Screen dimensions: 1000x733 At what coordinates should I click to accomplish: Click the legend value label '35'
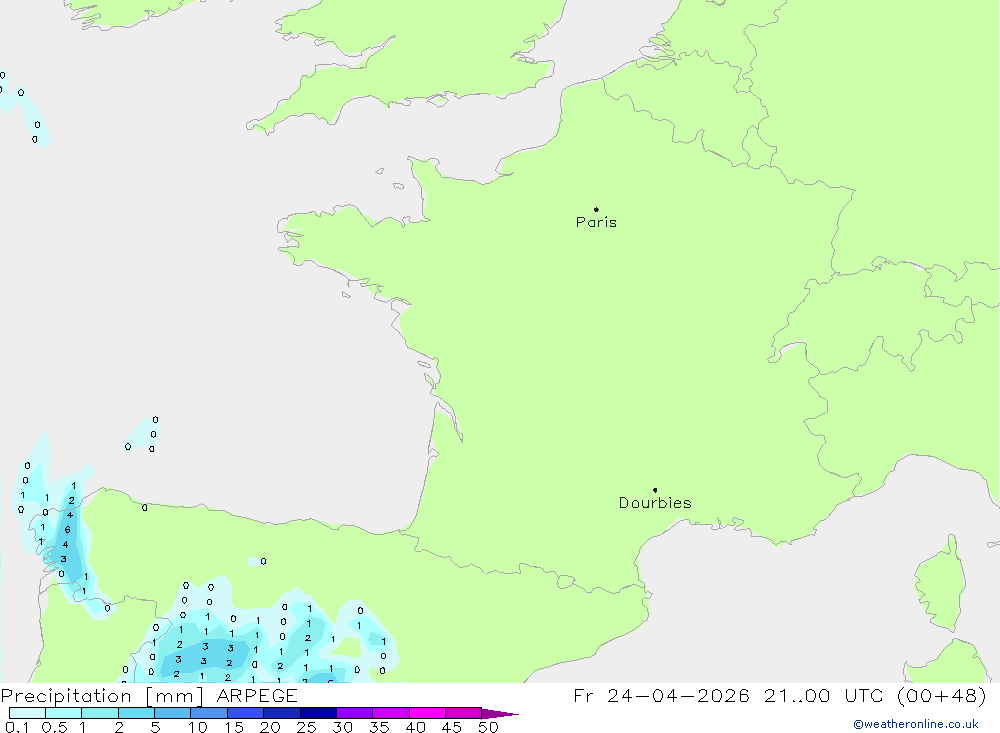(x=379, y=727)
